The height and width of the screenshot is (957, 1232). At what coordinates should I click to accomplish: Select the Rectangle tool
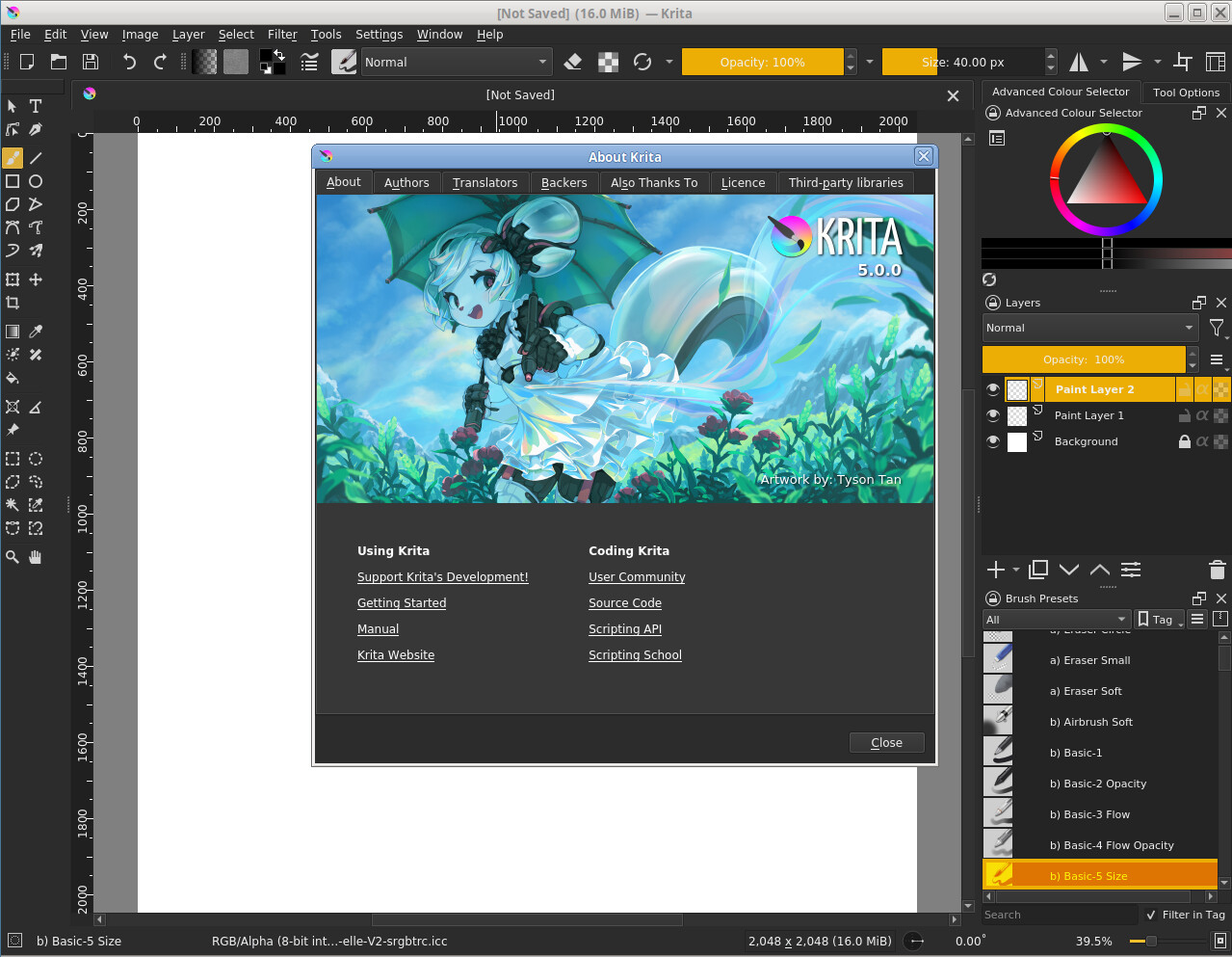(x=13, y=181)
